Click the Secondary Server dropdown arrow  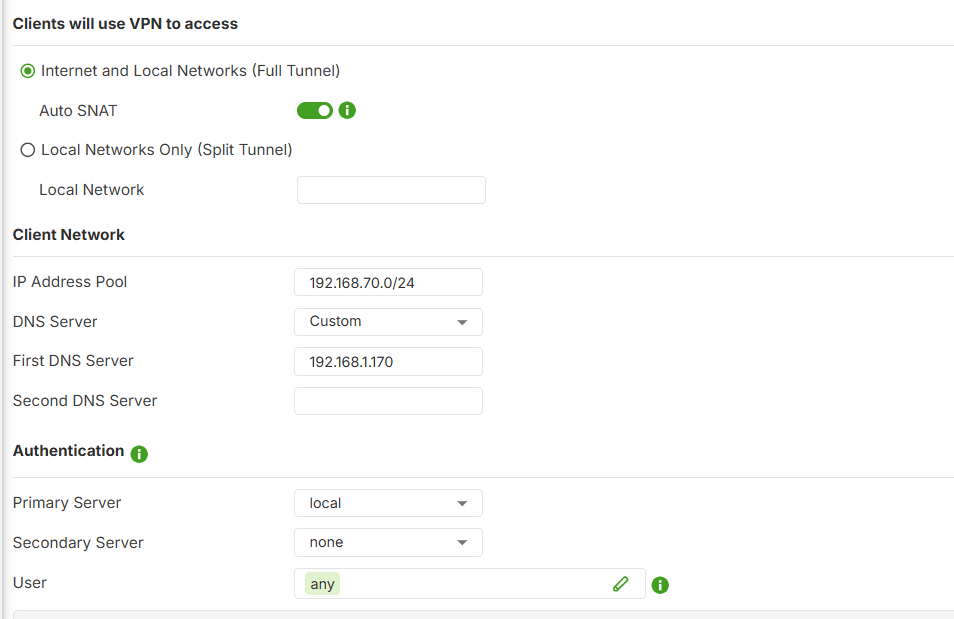tap(462, 543)
